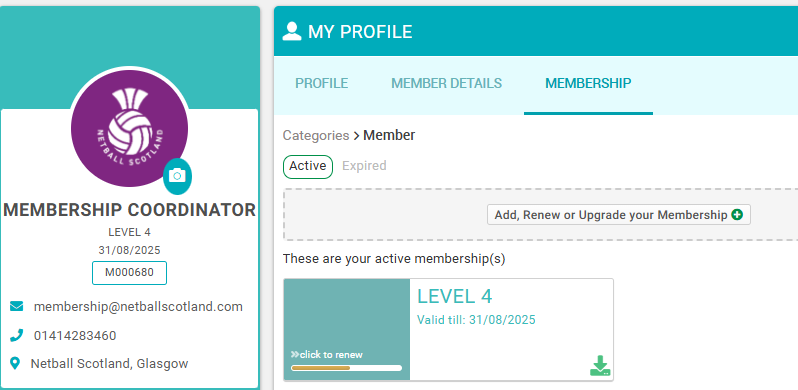Click the Netball Scotland logo avatar

129,128
